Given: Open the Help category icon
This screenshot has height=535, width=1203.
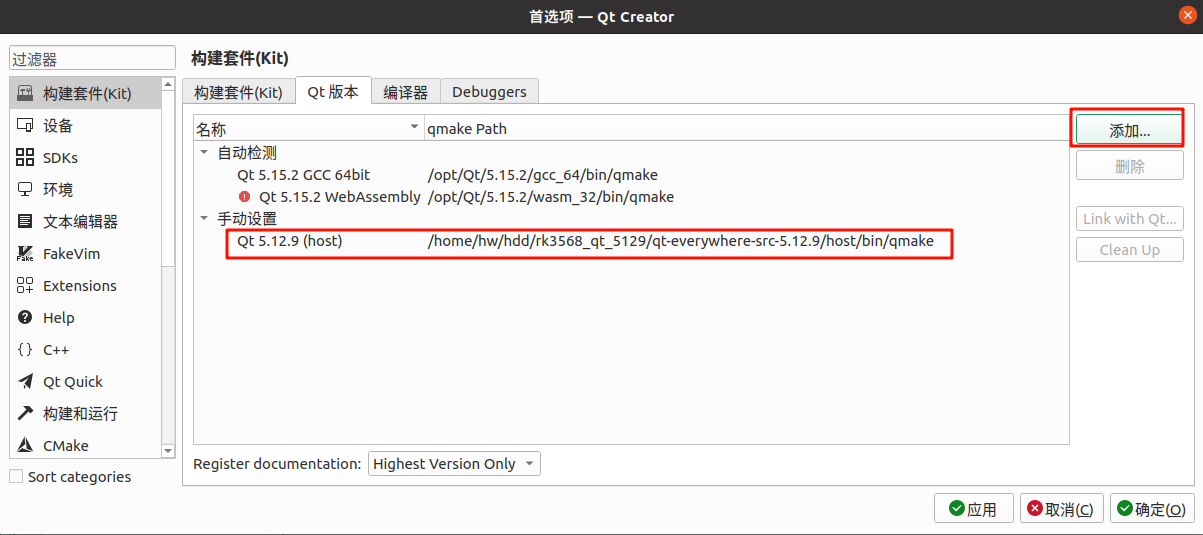Looking at the screenshot, I should 25,318.
